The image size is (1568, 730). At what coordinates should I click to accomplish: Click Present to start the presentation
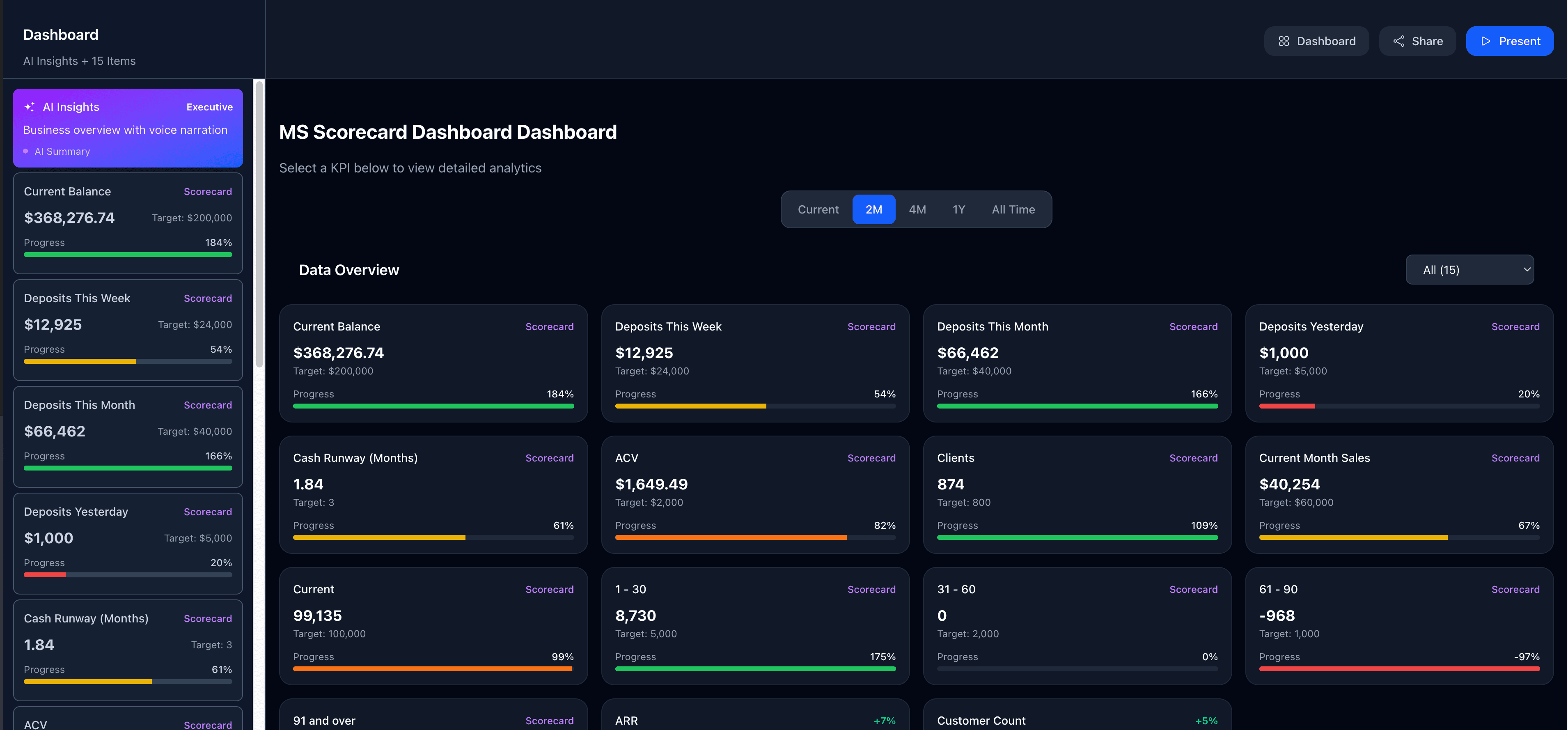pos(1510,41)
